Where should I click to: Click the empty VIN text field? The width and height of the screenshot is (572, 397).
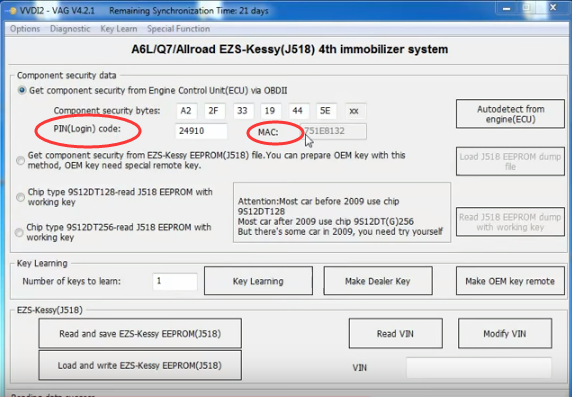click(x=479, y=367)
